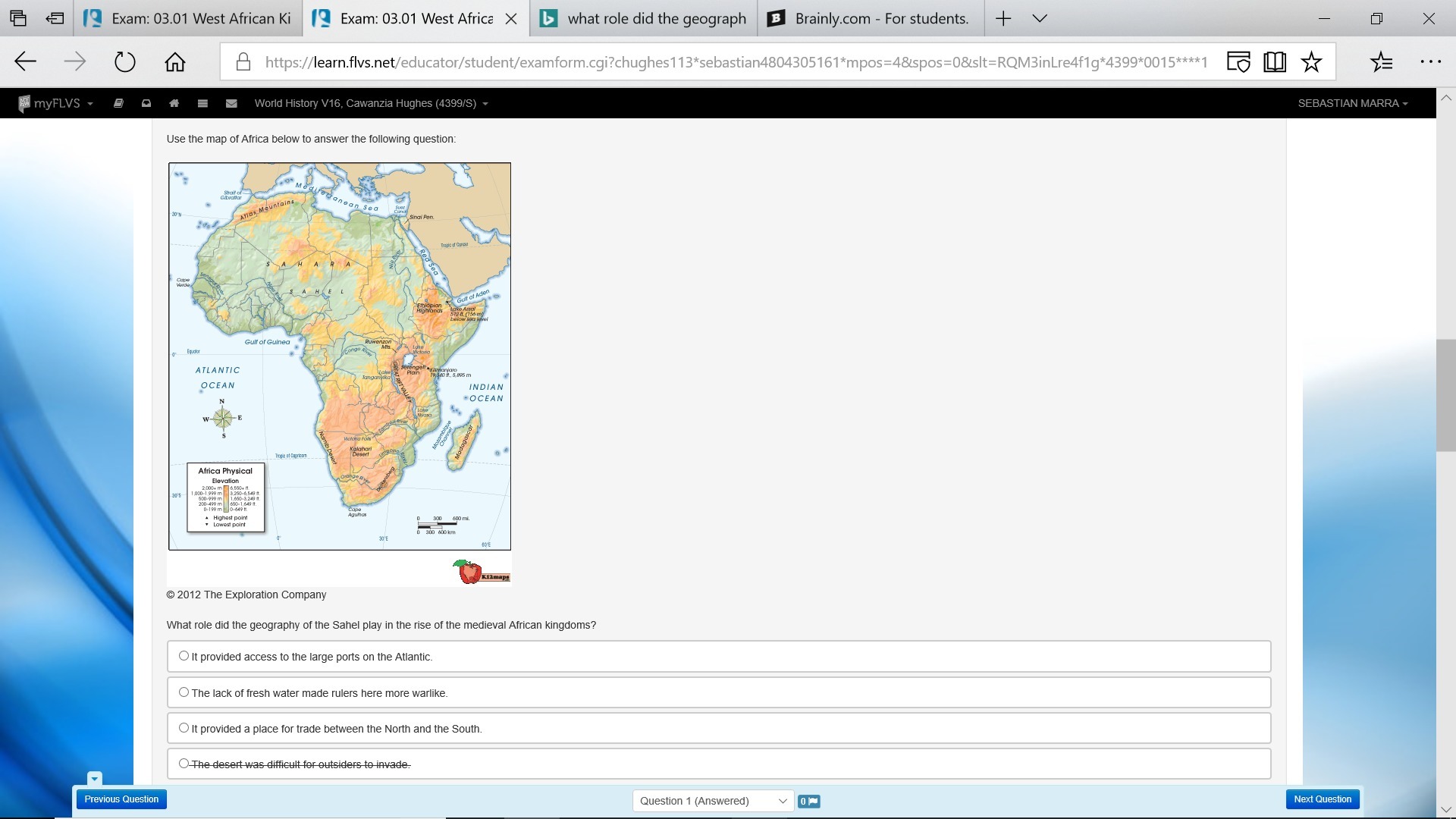
Task: Expand the myFLVS dropdown menu
Action: point(57,104)
